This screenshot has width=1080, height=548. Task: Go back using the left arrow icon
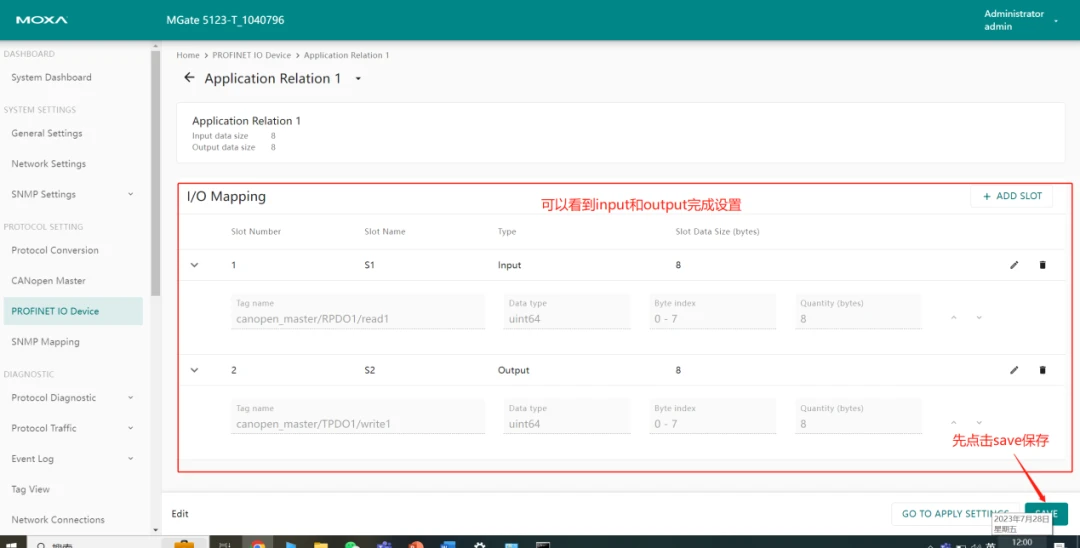(x=189, y=78)
